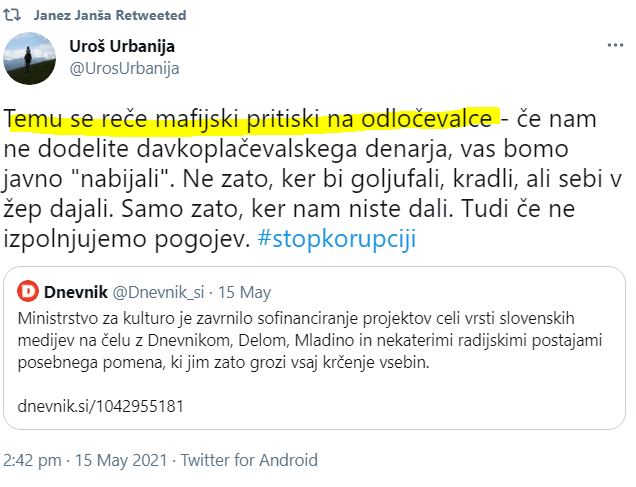Click the red Dnevnik logo icon
This screenshot has height=487, width=636.
(x=30, y=292)
